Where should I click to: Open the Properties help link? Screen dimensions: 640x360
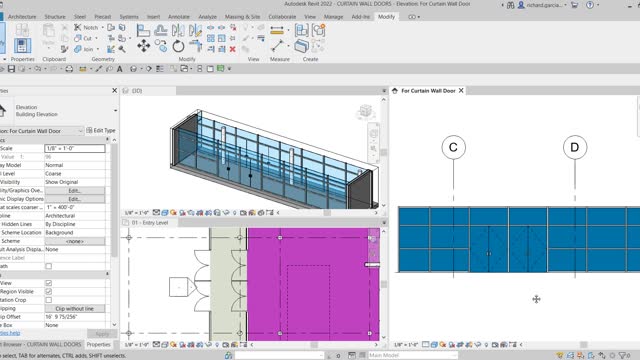(9, 333)
